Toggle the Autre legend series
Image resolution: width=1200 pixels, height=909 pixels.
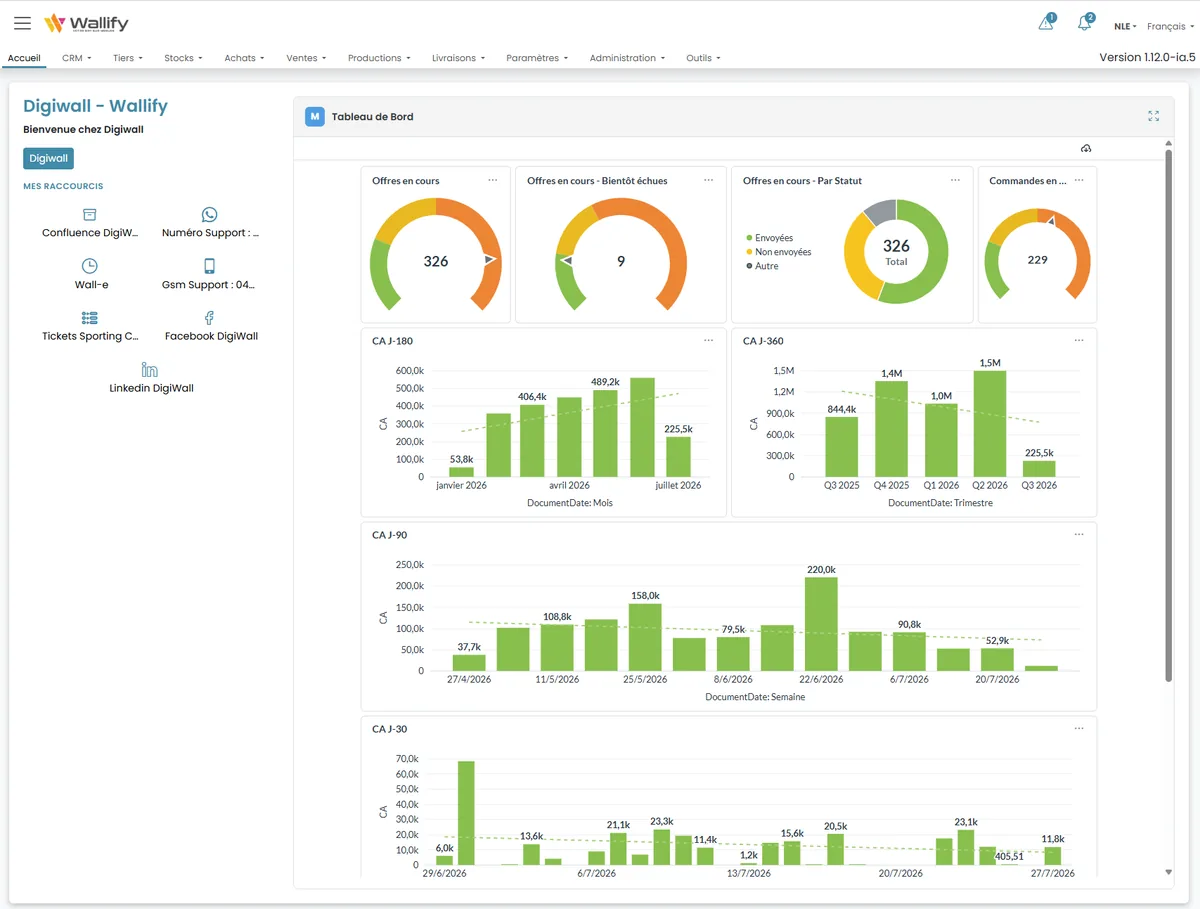(762, 266)
